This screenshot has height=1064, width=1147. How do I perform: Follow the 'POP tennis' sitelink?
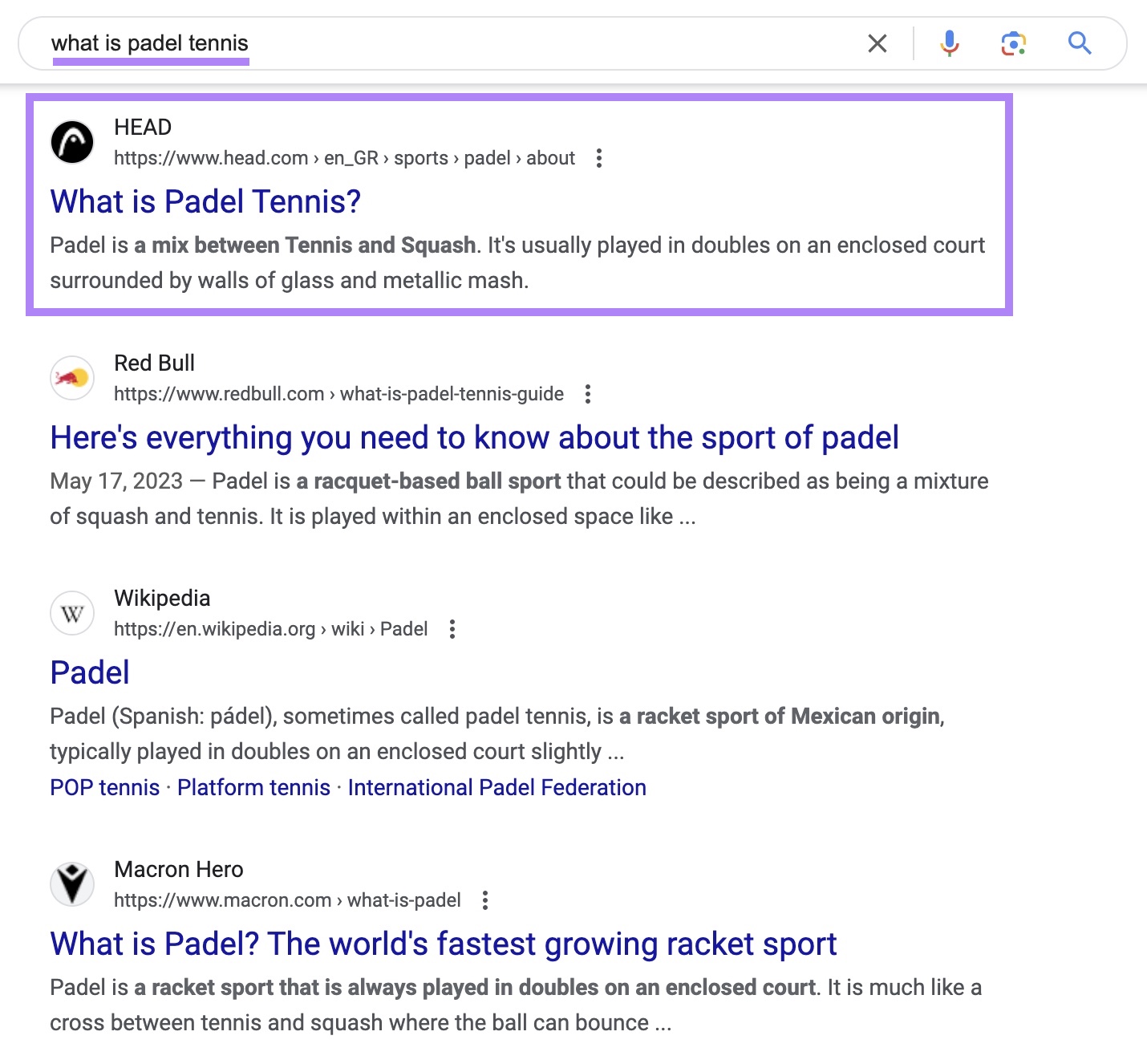(104, 787)
